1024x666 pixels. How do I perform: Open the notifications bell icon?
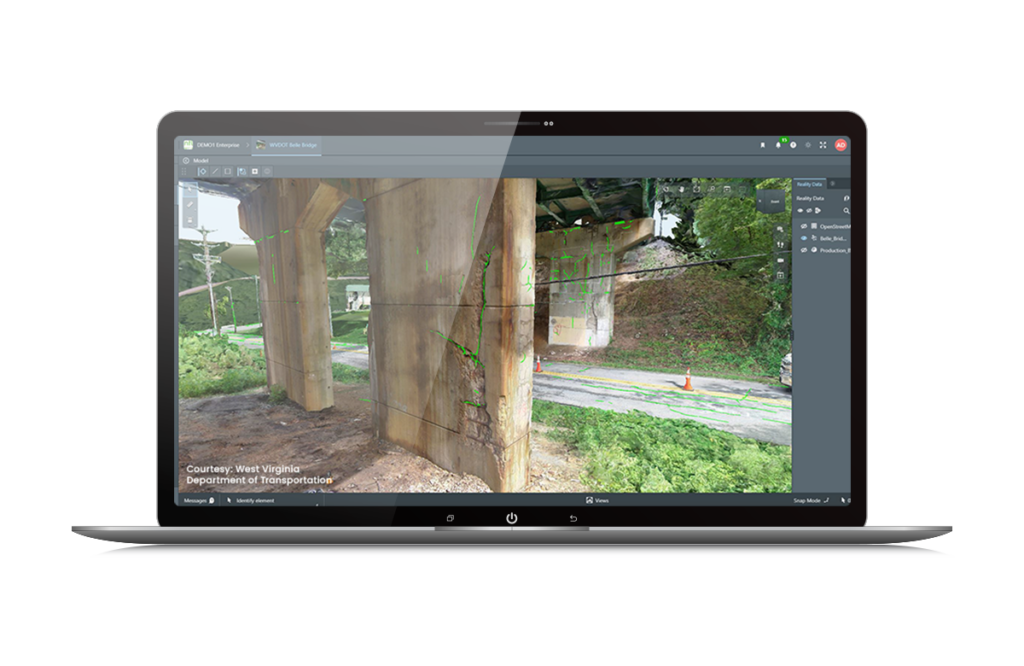click(778, 145)
